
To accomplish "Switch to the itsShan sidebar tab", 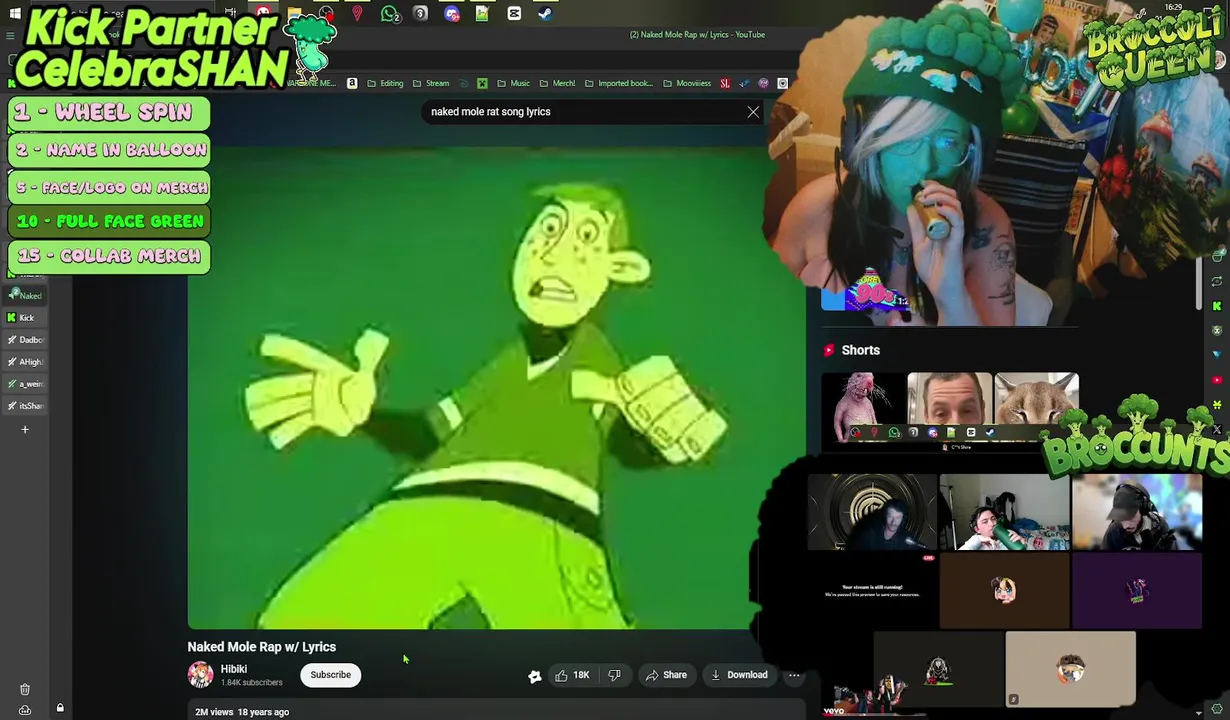I will pyautogui.click(x=25, y=406).
